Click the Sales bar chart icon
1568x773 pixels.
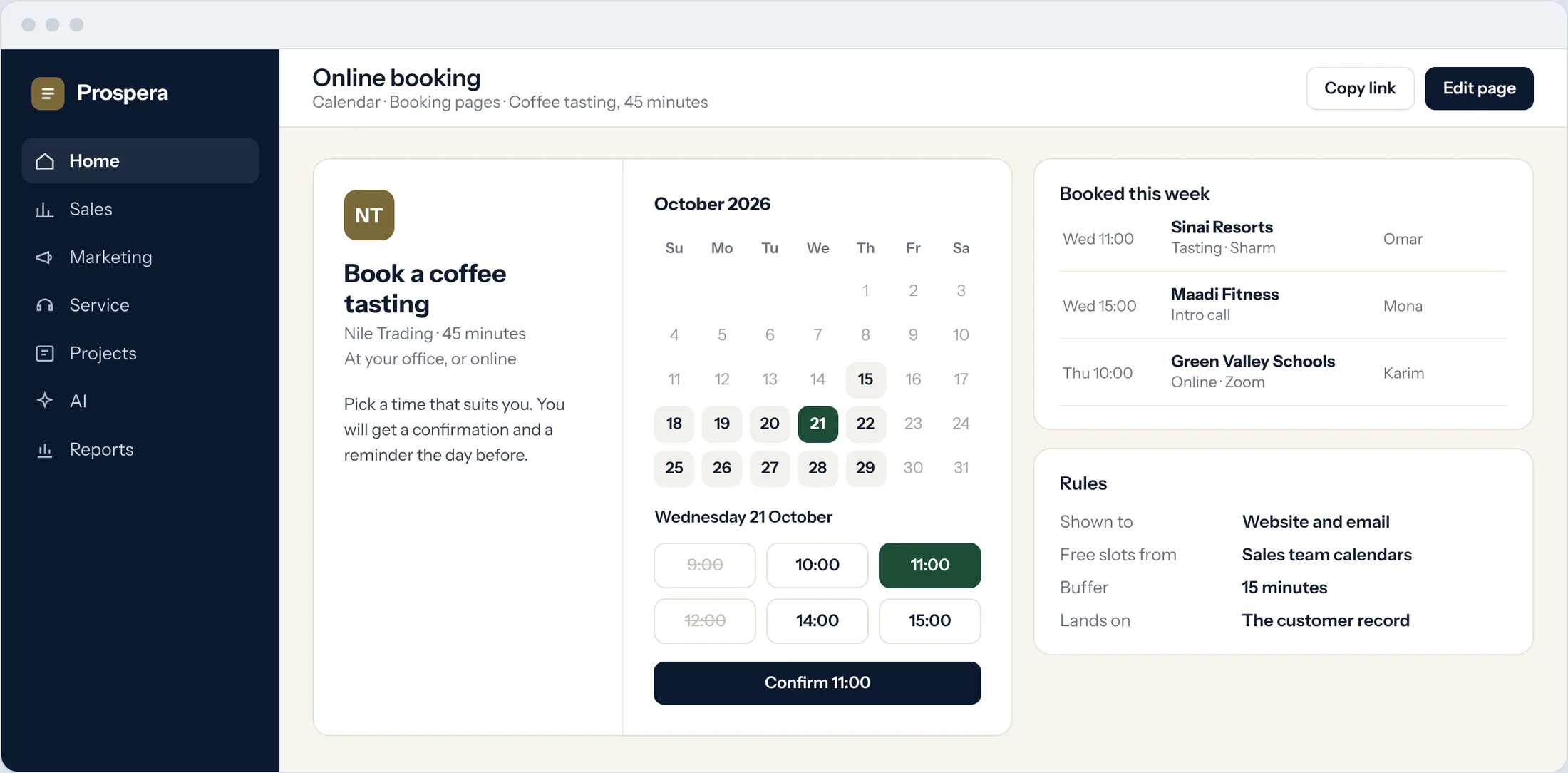(45, 210)
